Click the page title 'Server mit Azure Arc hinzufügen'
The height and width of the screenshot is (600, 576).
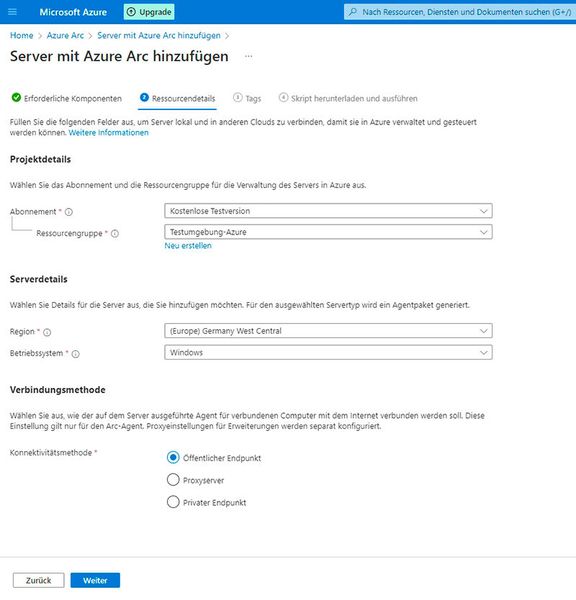pyautogui.click(x=119, y=56)
